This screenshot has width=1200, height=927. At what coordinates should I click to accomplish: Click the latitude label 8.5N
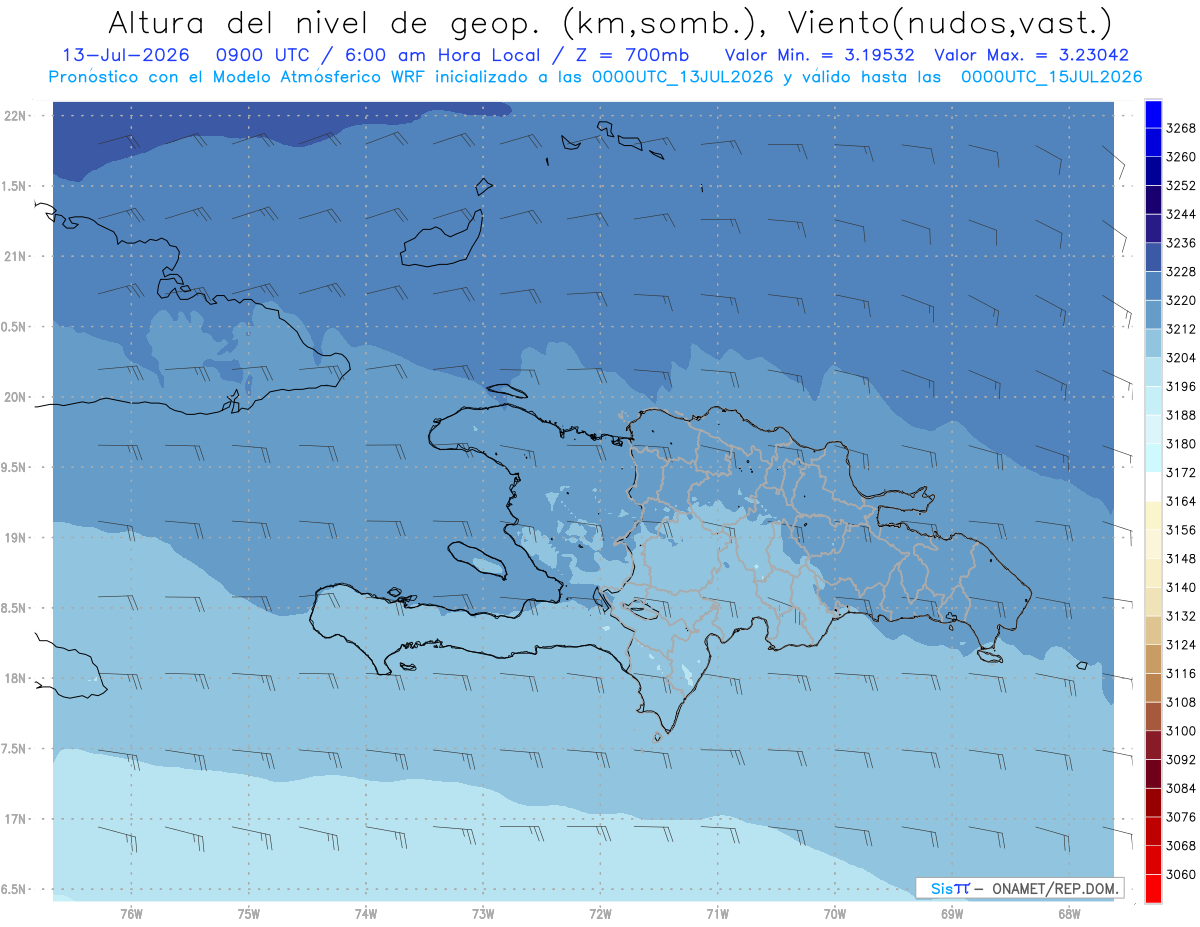[15, 608]
